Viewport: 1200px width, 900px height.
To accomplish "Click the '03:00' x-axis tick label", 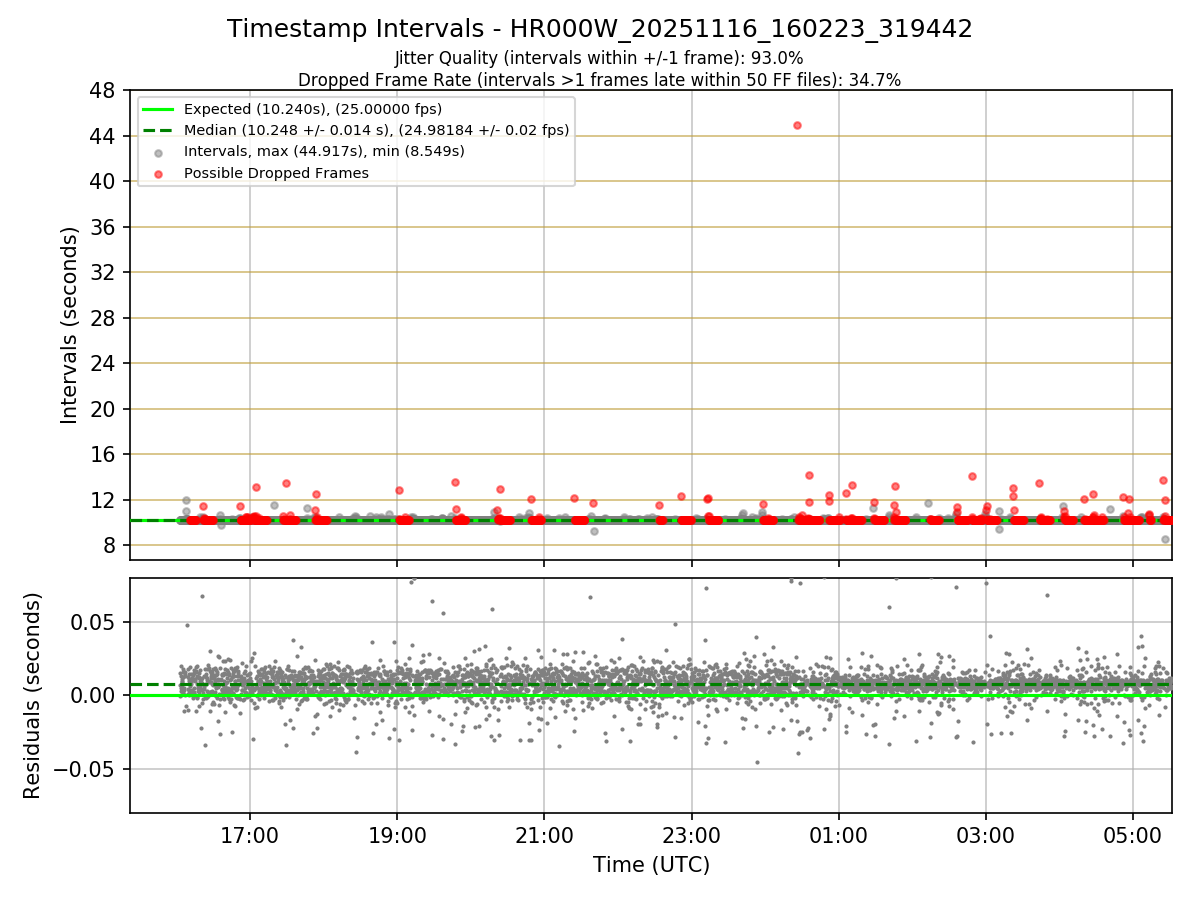I will [x=986, y=834].
